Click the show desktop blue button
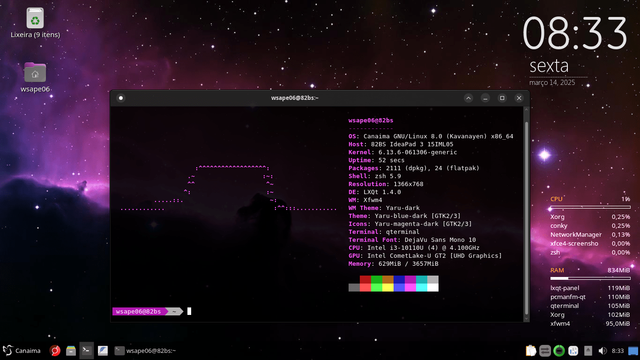This screenshot has width=640, height=360. [x=633, y=351]
